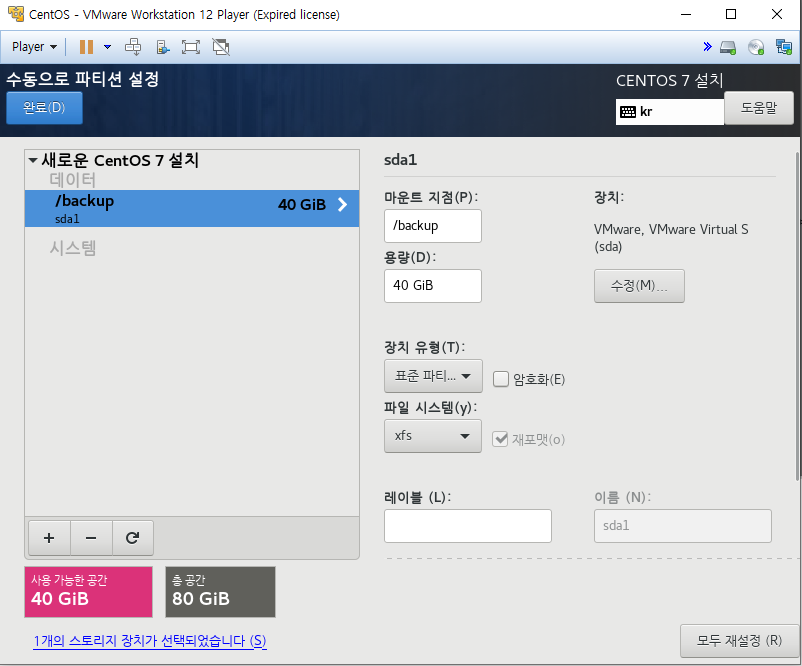Click the vertical scrollbar on the right
This screenshot has height=666, width=802.
click(798, 316)
